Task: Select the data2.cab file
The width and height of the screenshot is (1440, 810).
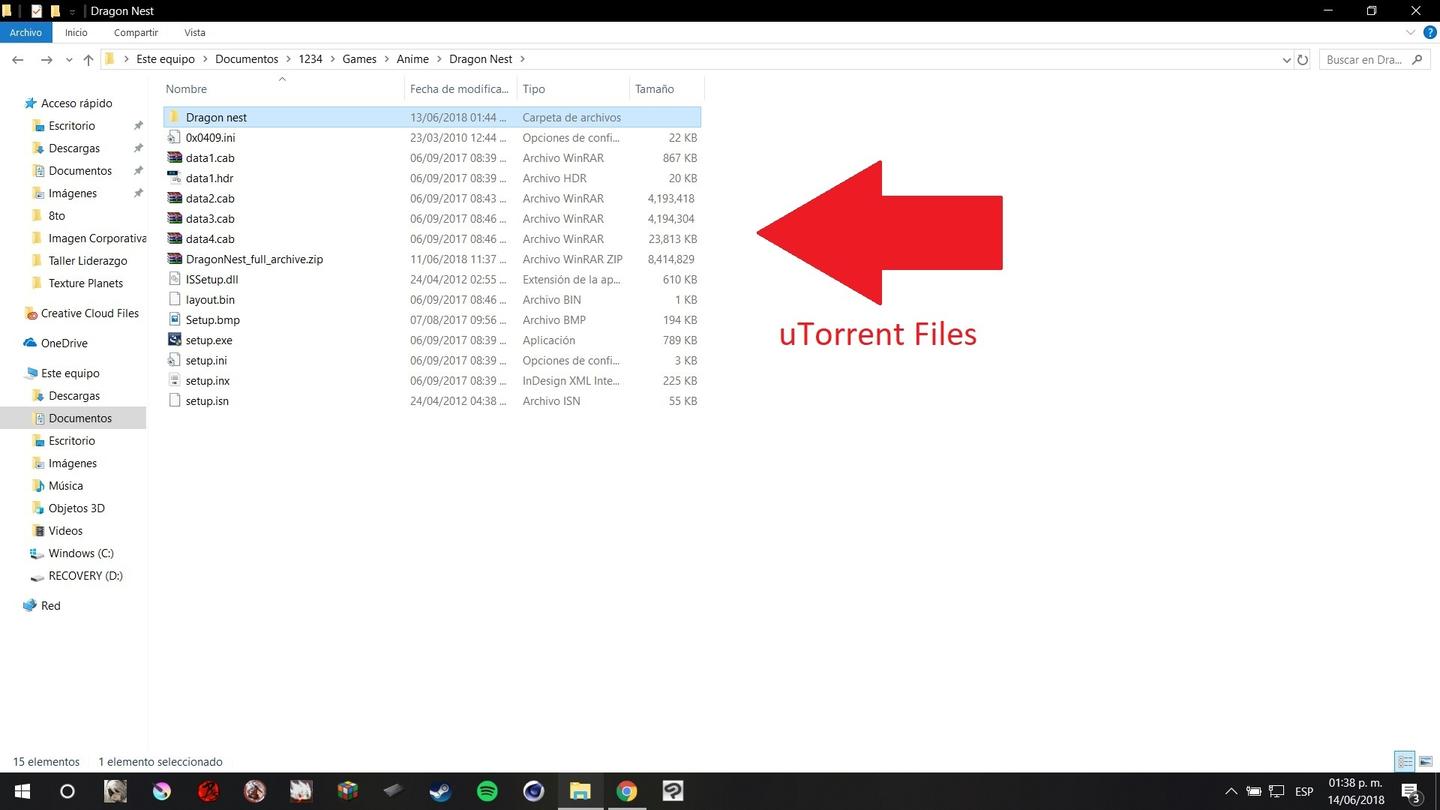Action: tap(210, 198)
